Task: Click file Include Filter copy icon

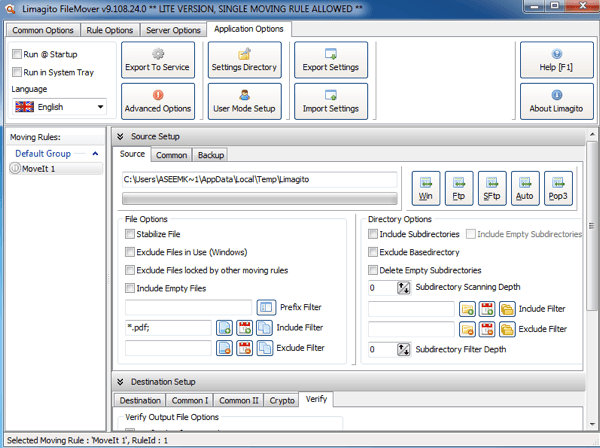Action: 264,328
